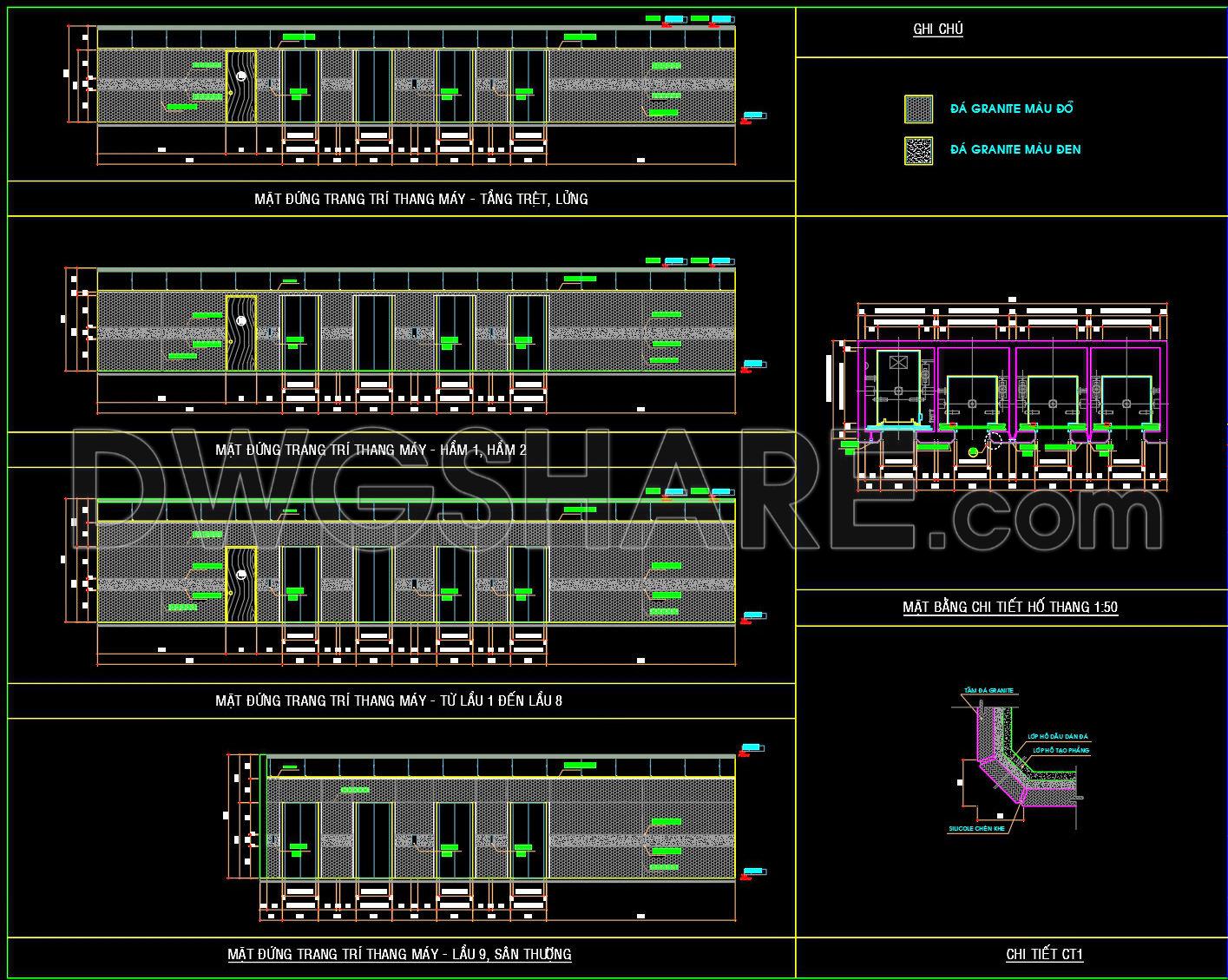Click the red granite hatch swatch in legend
The height and width of the screenshot is (980, 1228).
click(918, 109)
